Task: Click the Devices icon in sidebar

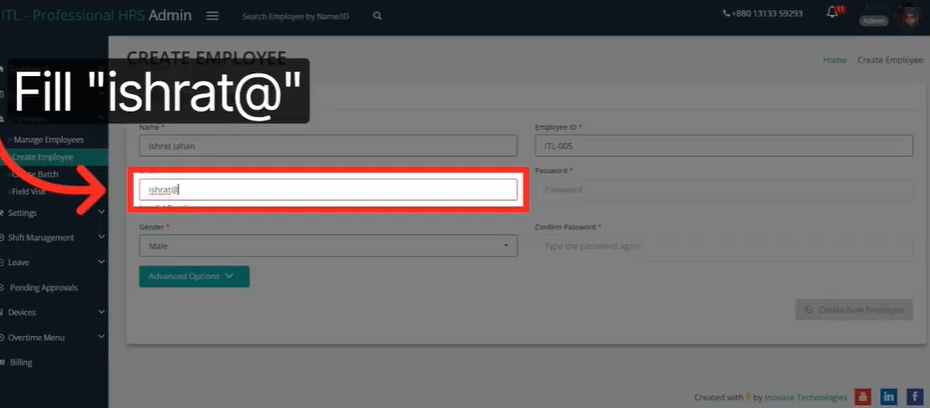Action: (2, 313)
